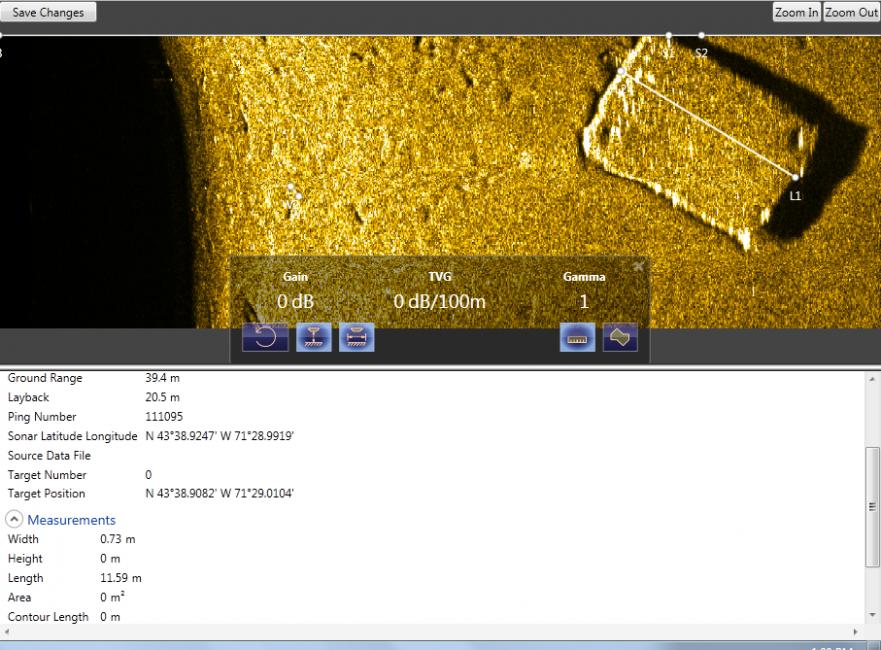Image resolution: width=881 pixels, height=650 pixels.
Task: Click the Height value 0 m
Action: click(x=110, y=558)
